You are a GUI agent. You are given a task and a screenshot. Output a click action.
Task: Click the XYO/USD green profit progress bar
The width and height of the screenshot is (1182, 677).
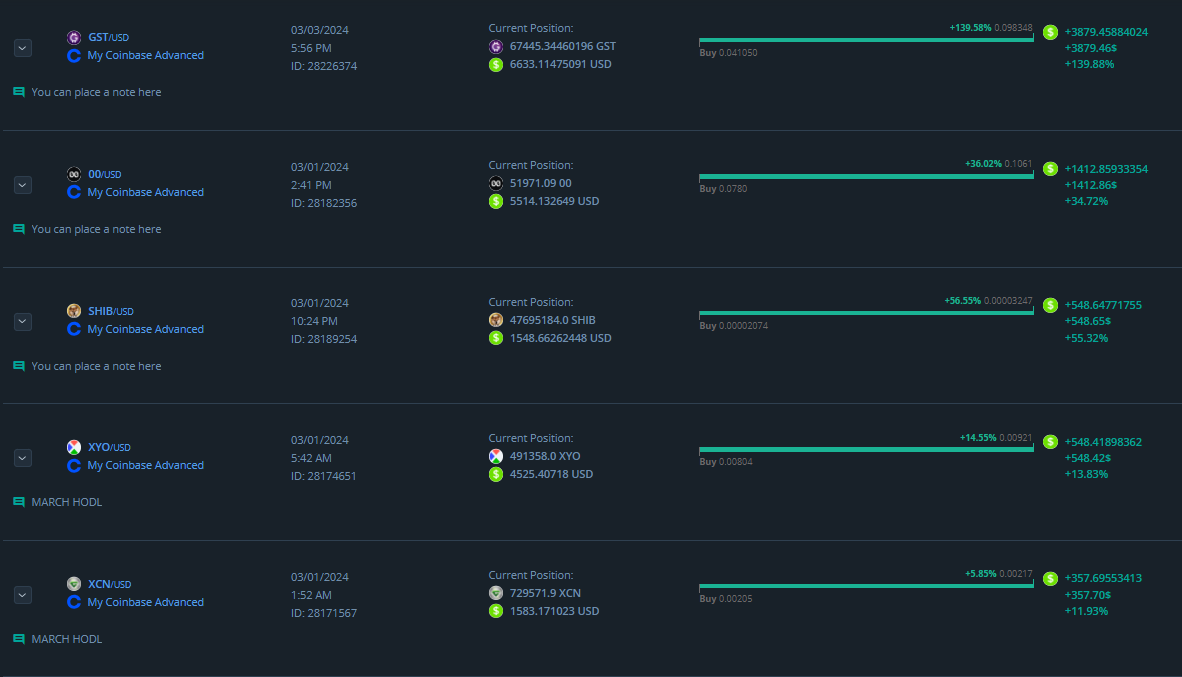click(x=866, y=449)
